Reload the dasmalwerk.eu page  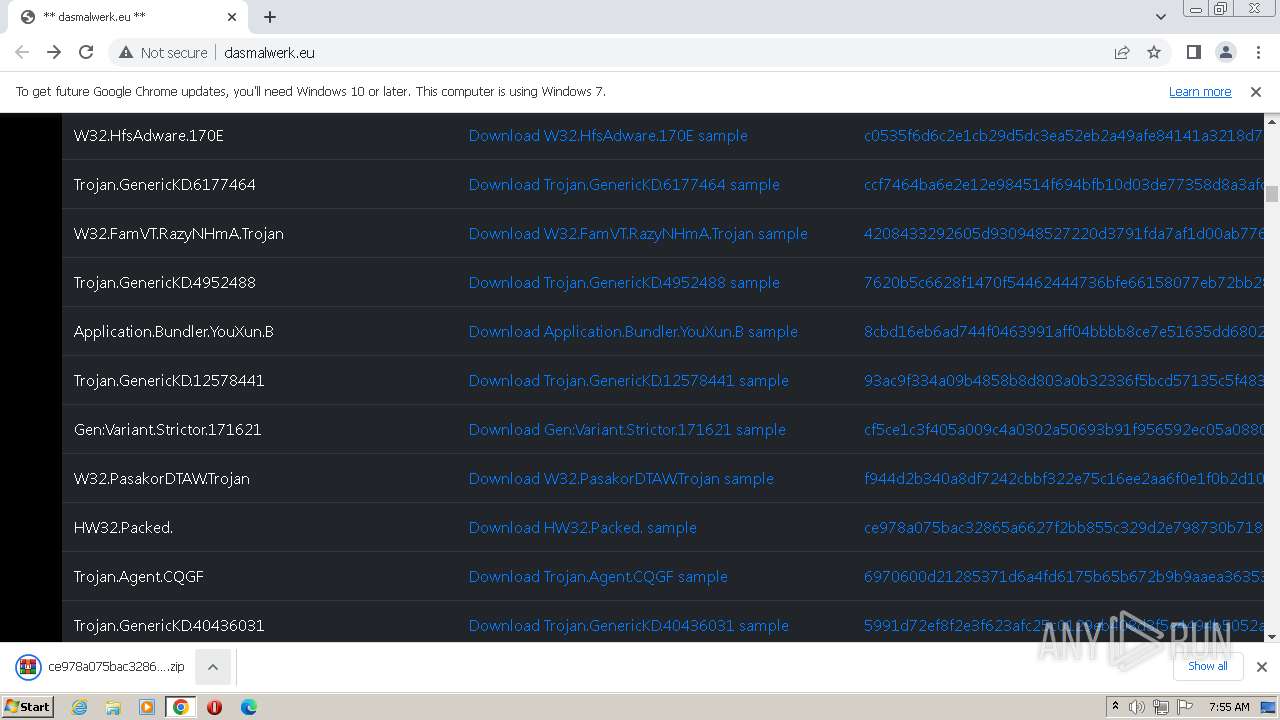(x=86, y=52)
